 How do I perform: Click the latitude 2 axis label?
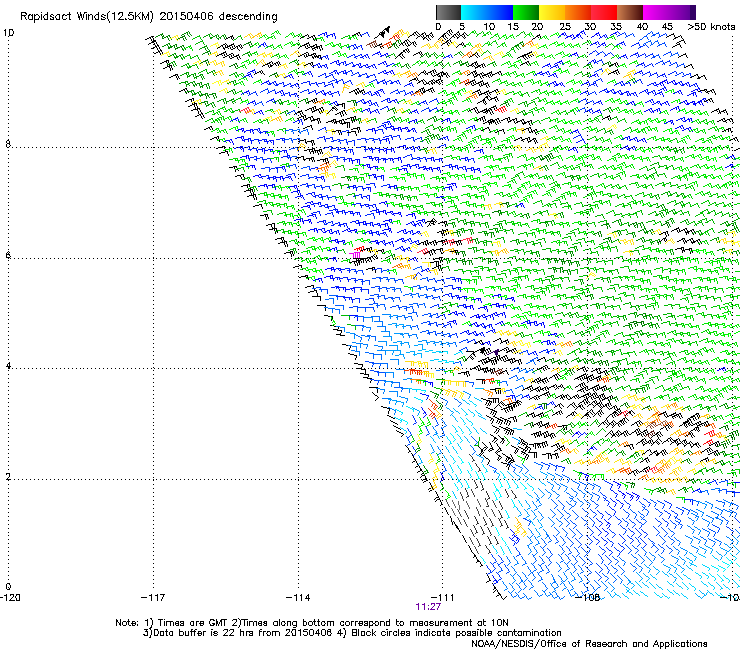8,477
